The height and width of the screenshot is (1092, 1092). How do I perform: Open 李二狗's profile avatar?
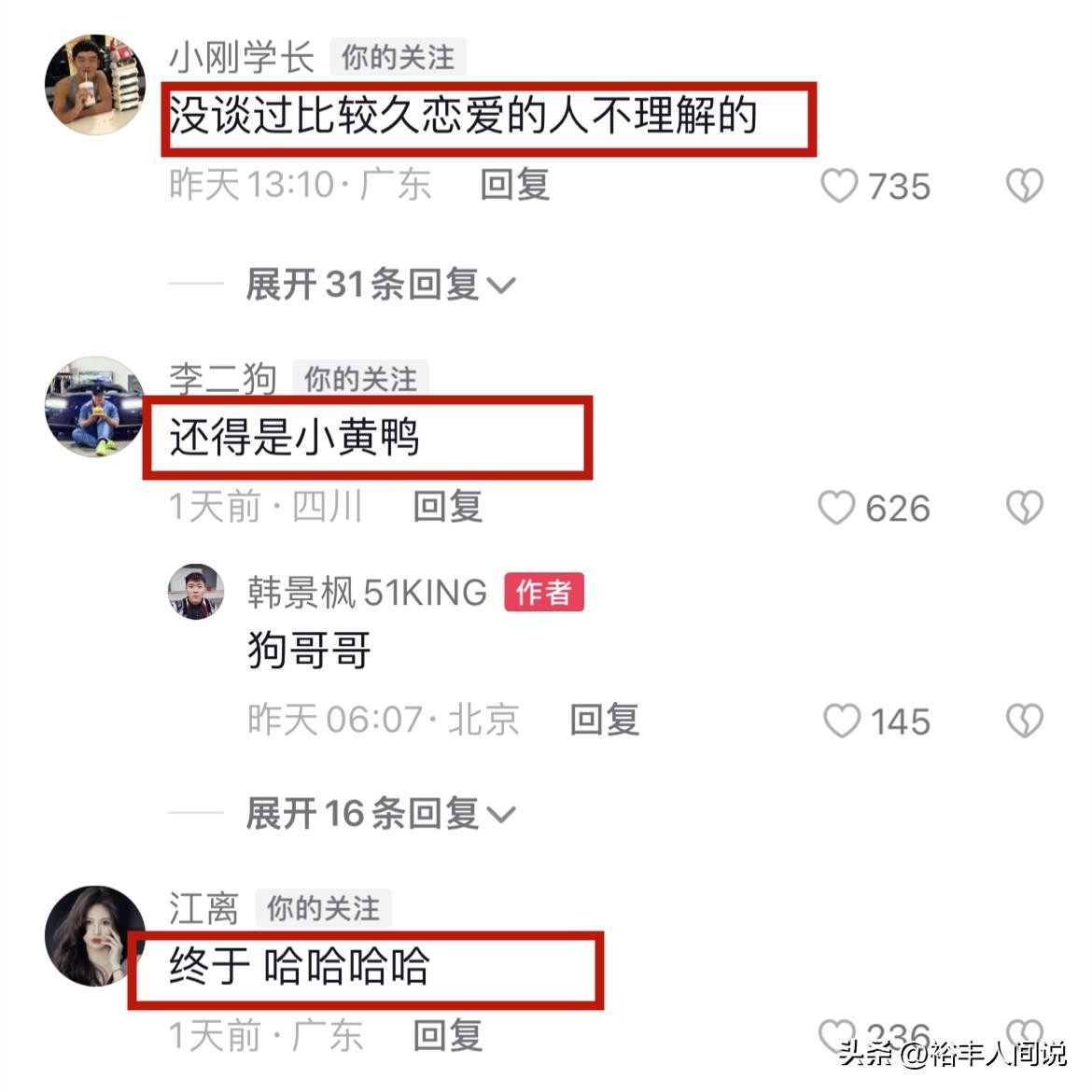94,407
